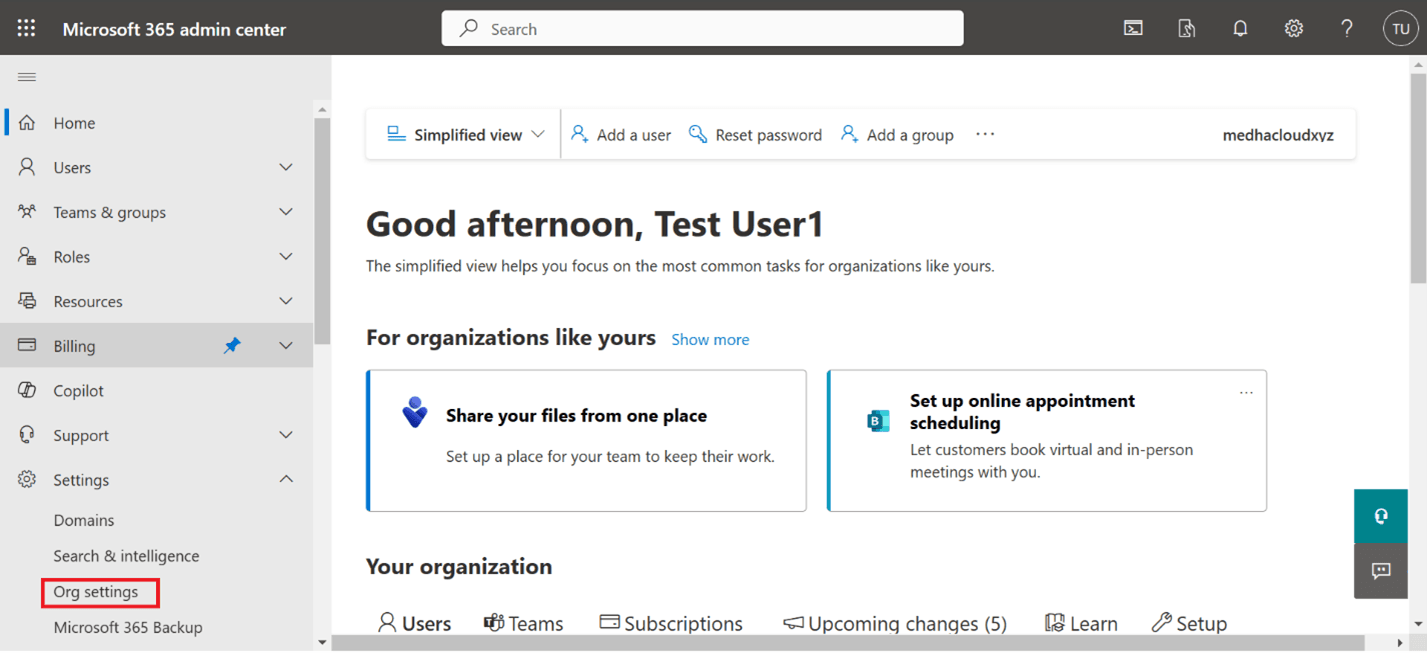Click the Search input field
This screenshot has height=653, width=1427.
click(702, 28)
